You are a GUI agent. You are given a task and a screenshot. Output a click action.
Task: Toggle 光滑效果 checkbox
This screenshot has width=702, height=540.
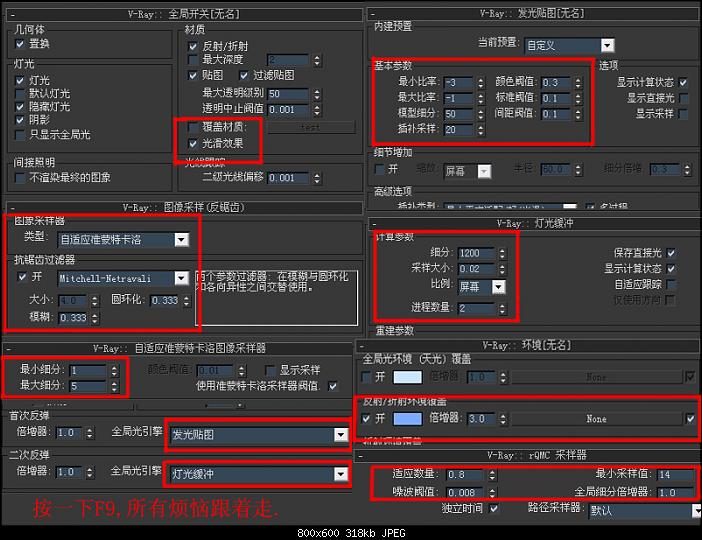tap(193, 143)
